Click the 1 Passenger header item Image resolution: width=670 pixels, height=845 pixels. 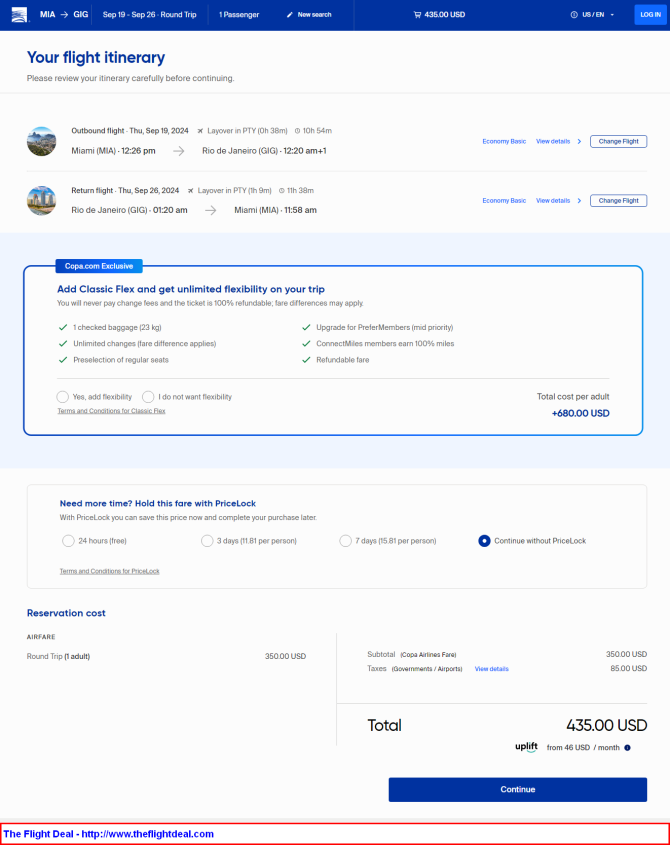239,15
